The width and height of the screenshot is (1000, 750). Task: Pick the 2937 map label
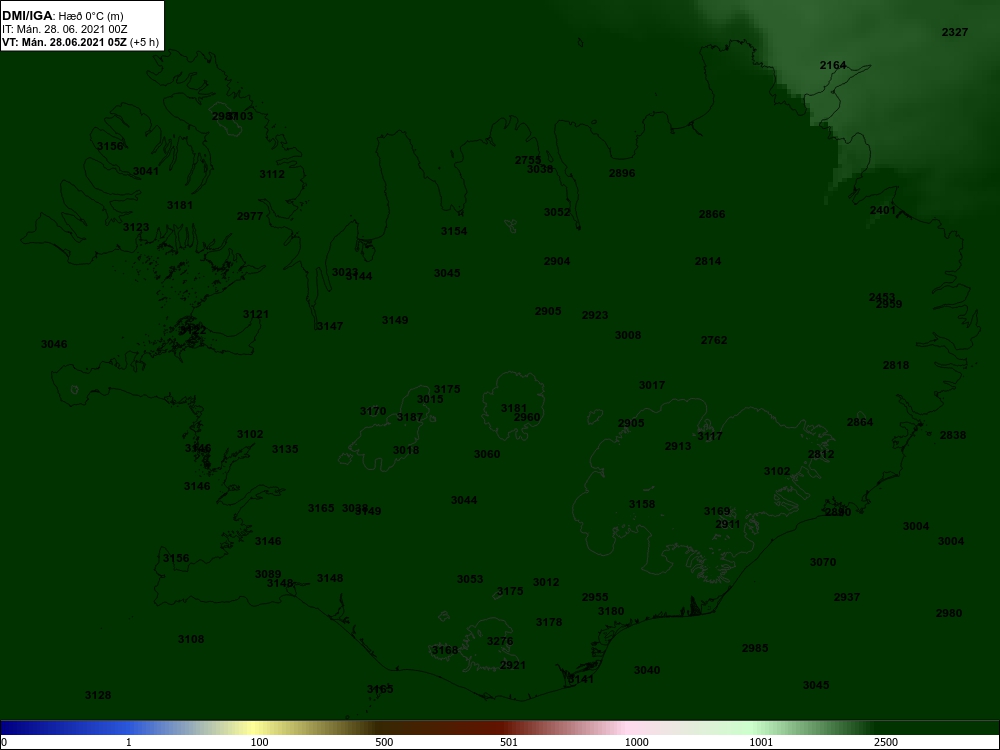847,598
